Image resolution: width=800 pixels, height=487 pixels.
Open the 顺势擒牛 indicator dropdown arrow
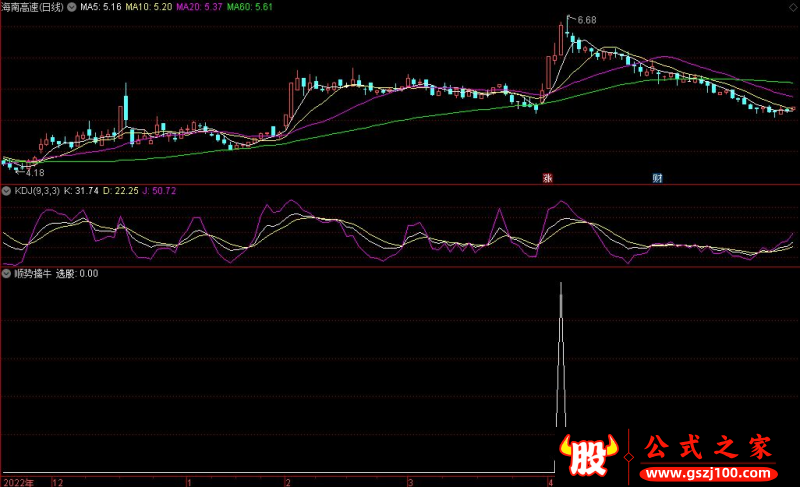click(x=7, y=273)
